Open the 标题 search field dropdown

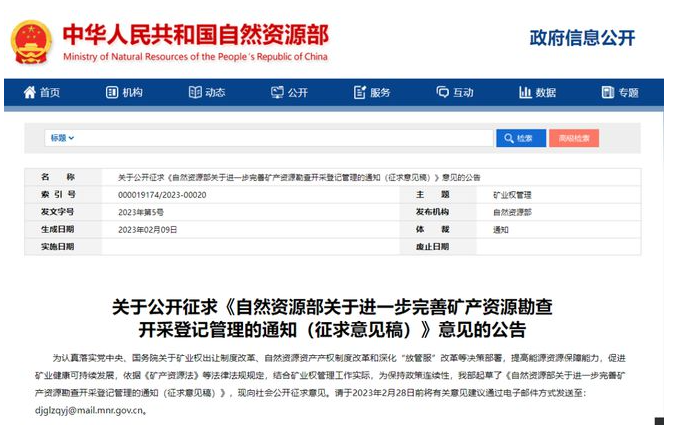pos(62,138)
